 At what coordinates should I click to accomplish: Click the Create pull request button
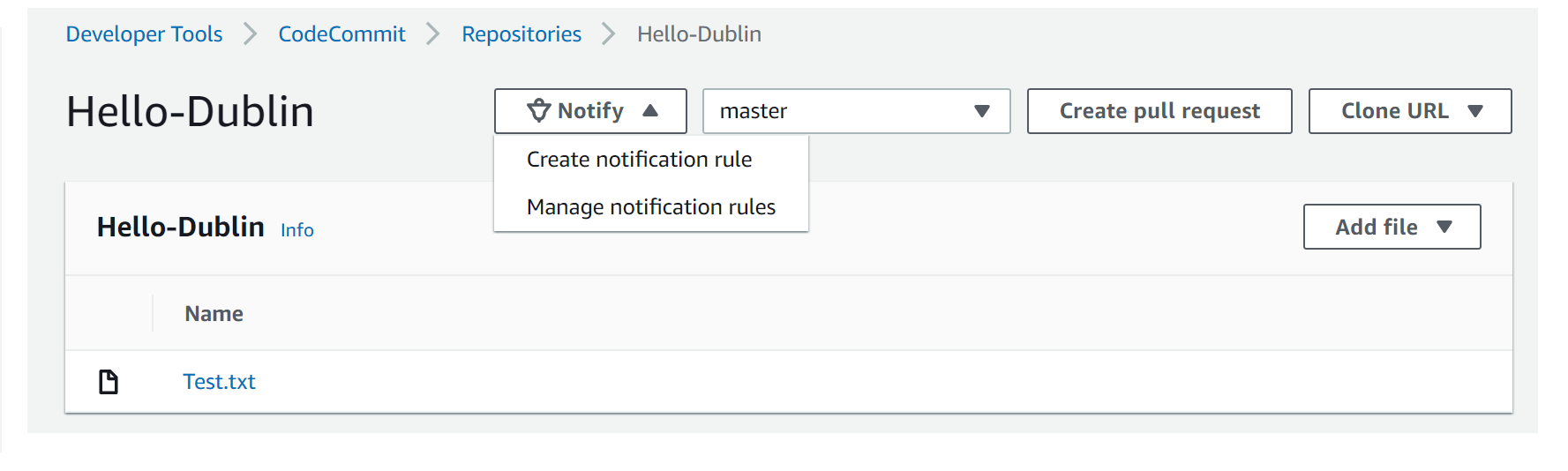[1159, 111]
